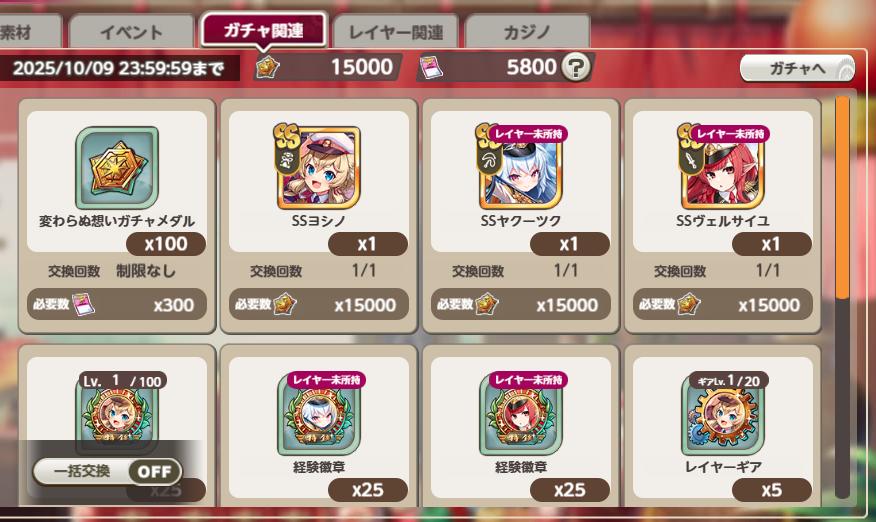
Task: Click the gold medal currency icon beside 15000
Action: (x=268, y=67)
